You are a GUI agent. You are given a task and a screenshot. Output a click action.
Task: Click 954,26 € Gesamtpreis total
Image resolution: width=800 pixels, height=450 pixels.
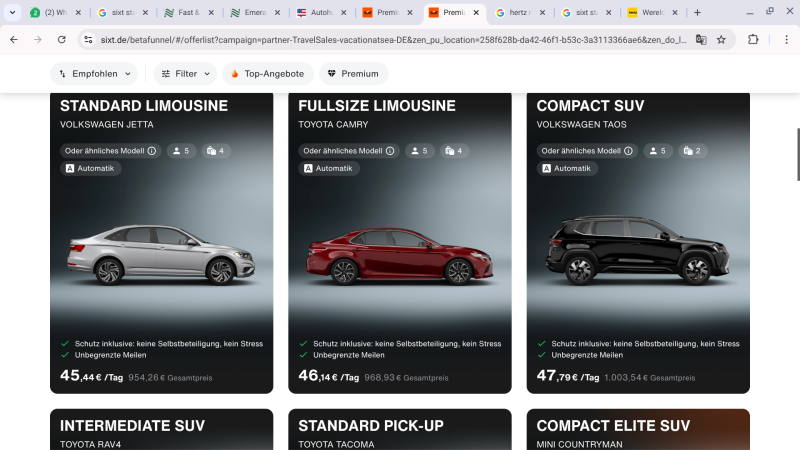170,378
